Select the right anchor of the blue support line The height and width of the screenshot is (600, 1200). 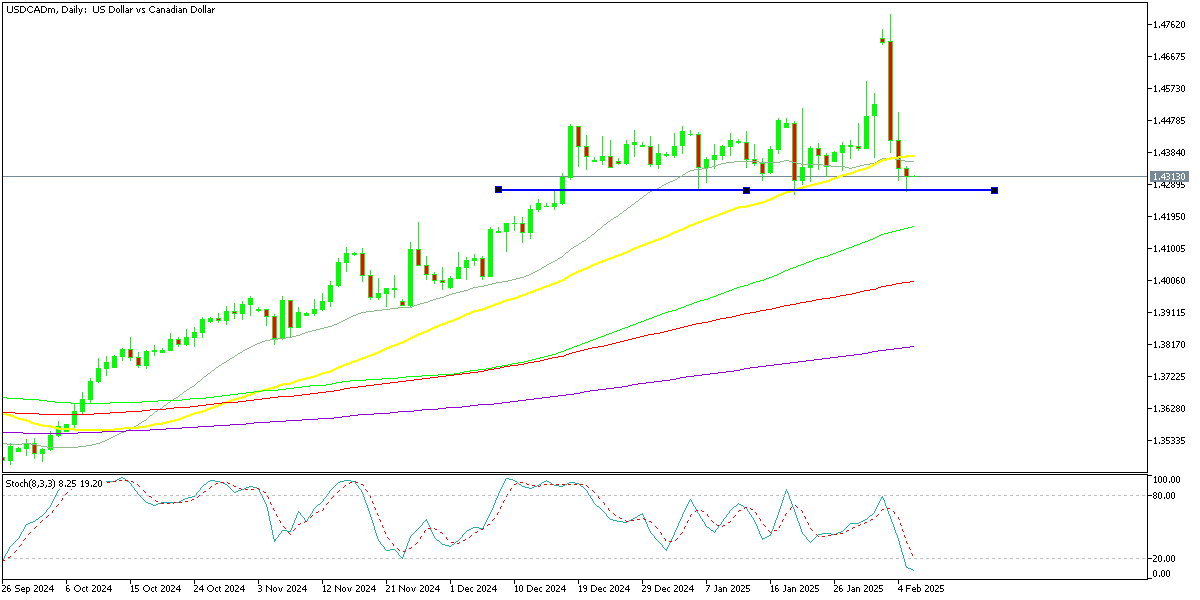tap(994, 190)
